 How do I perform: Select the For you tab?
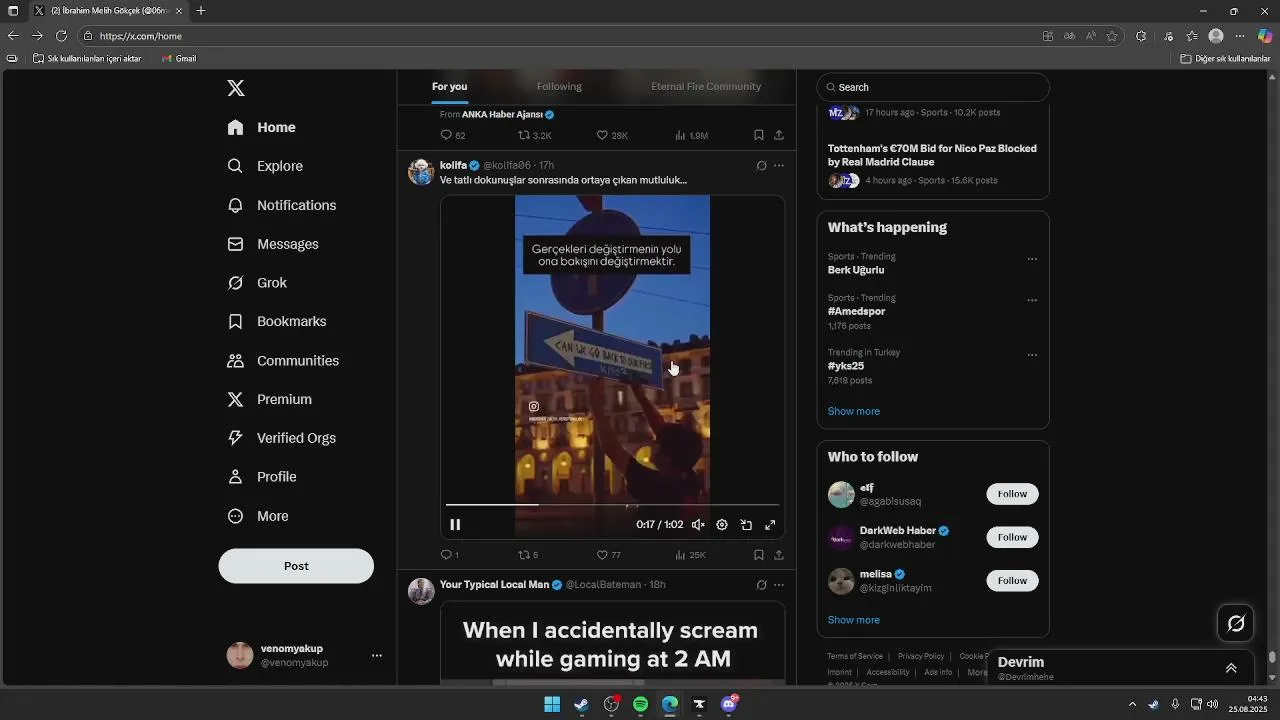tap(449, 87)
